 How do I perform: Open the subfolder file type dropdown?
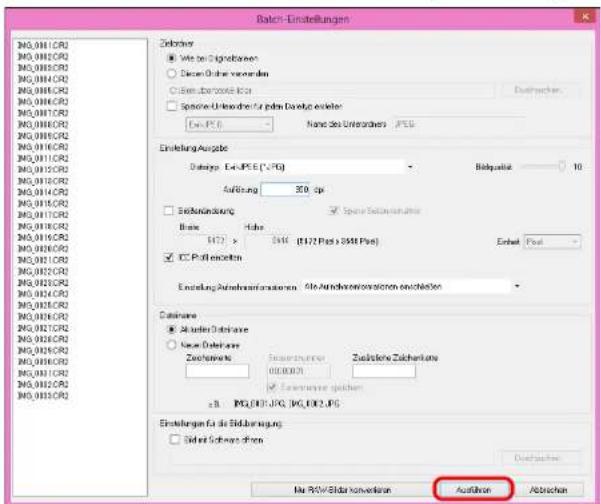[x=229, y=125]
